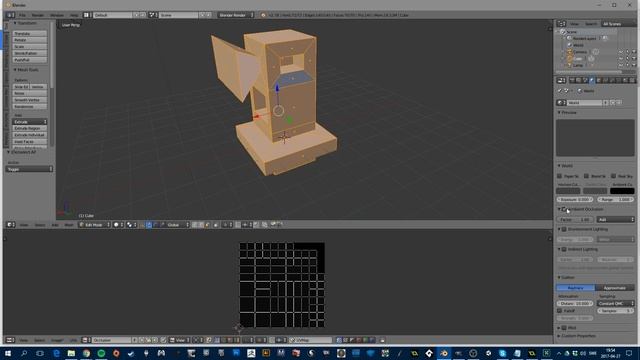This screenshot has width=640, height=360.
Task: Click the Extrude Region button
Action: [30, 129]
